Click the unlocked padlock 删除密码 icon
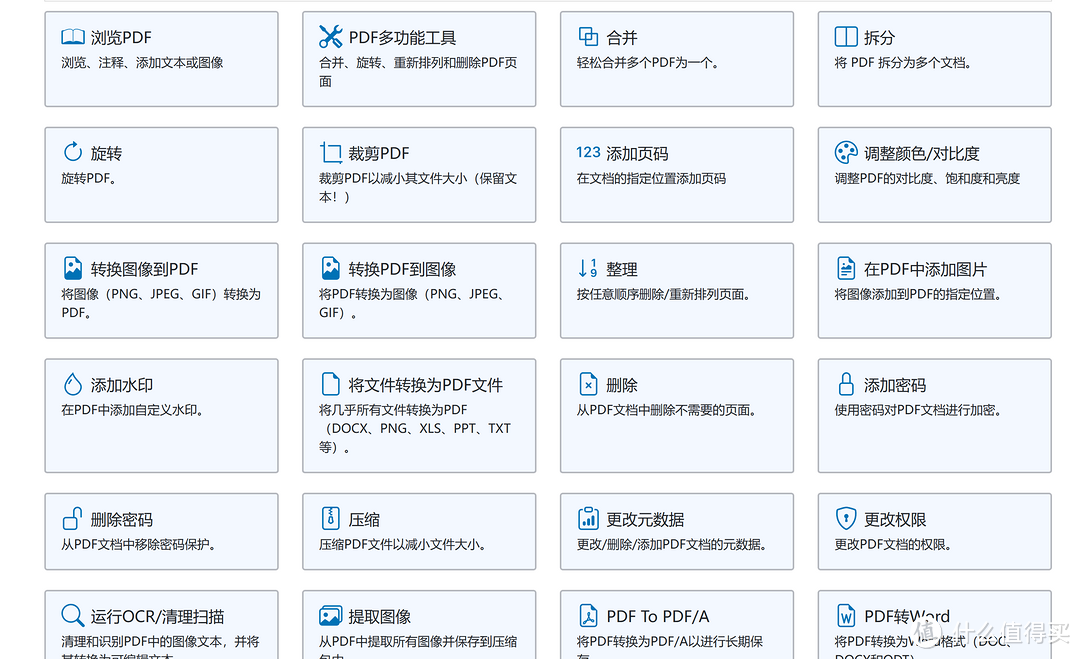 coord(73,518)
